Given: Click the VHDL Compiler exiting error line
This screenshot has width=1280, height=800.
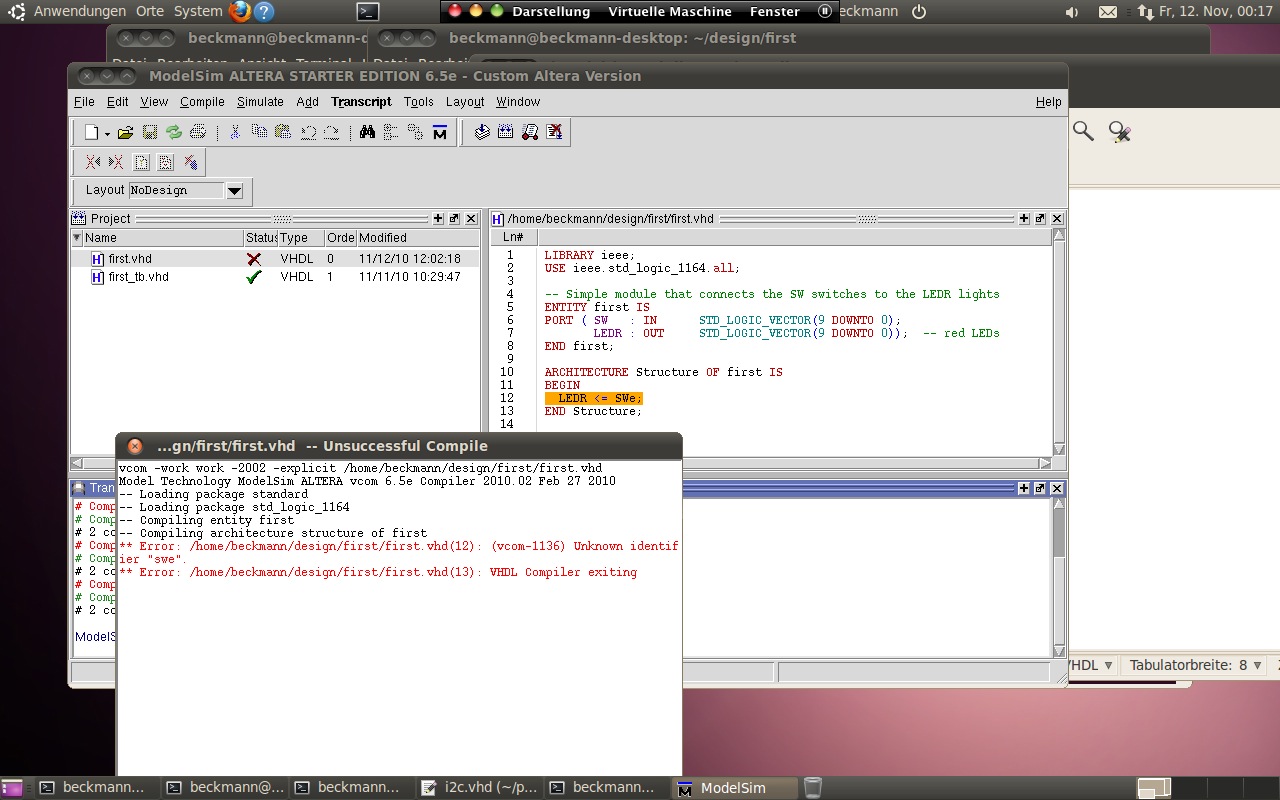Looking at the screenshot, I should (378, 572).
